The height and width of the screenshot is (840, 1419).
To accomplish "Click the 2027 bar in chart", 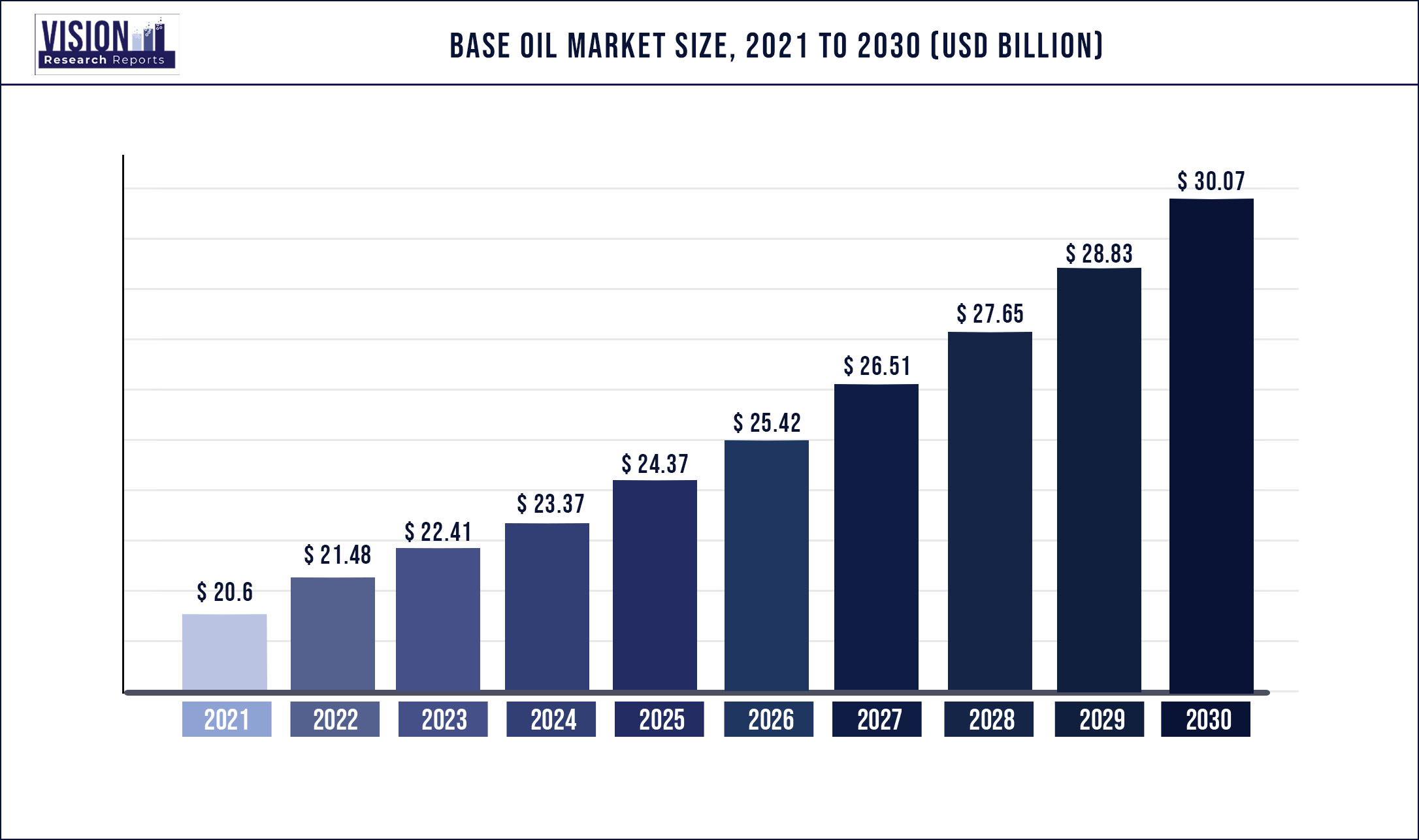I will coord(876,537).
